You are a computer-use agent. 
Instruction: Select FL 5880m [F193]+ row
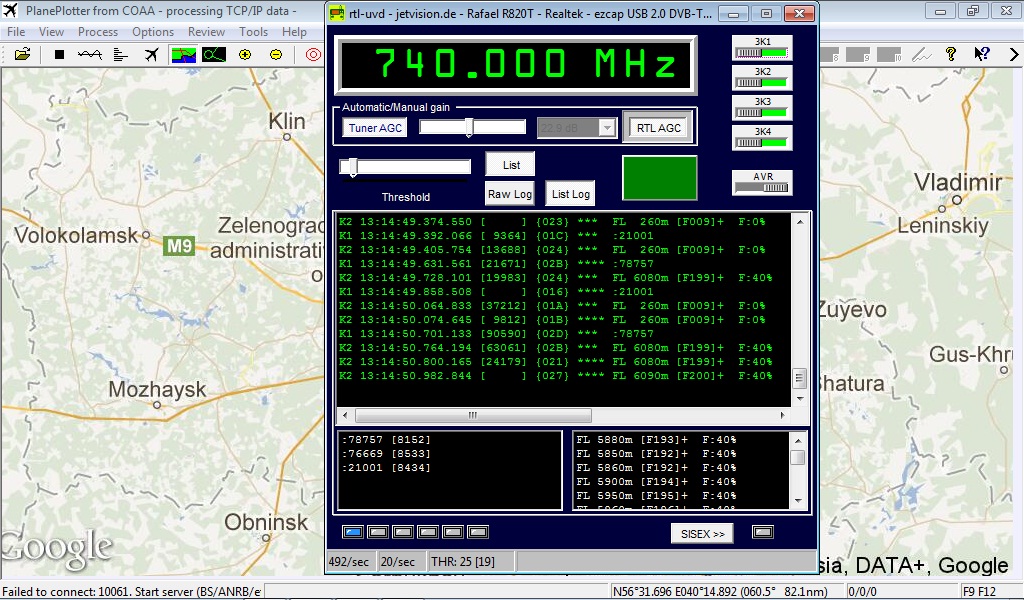[x=656, y=439]
